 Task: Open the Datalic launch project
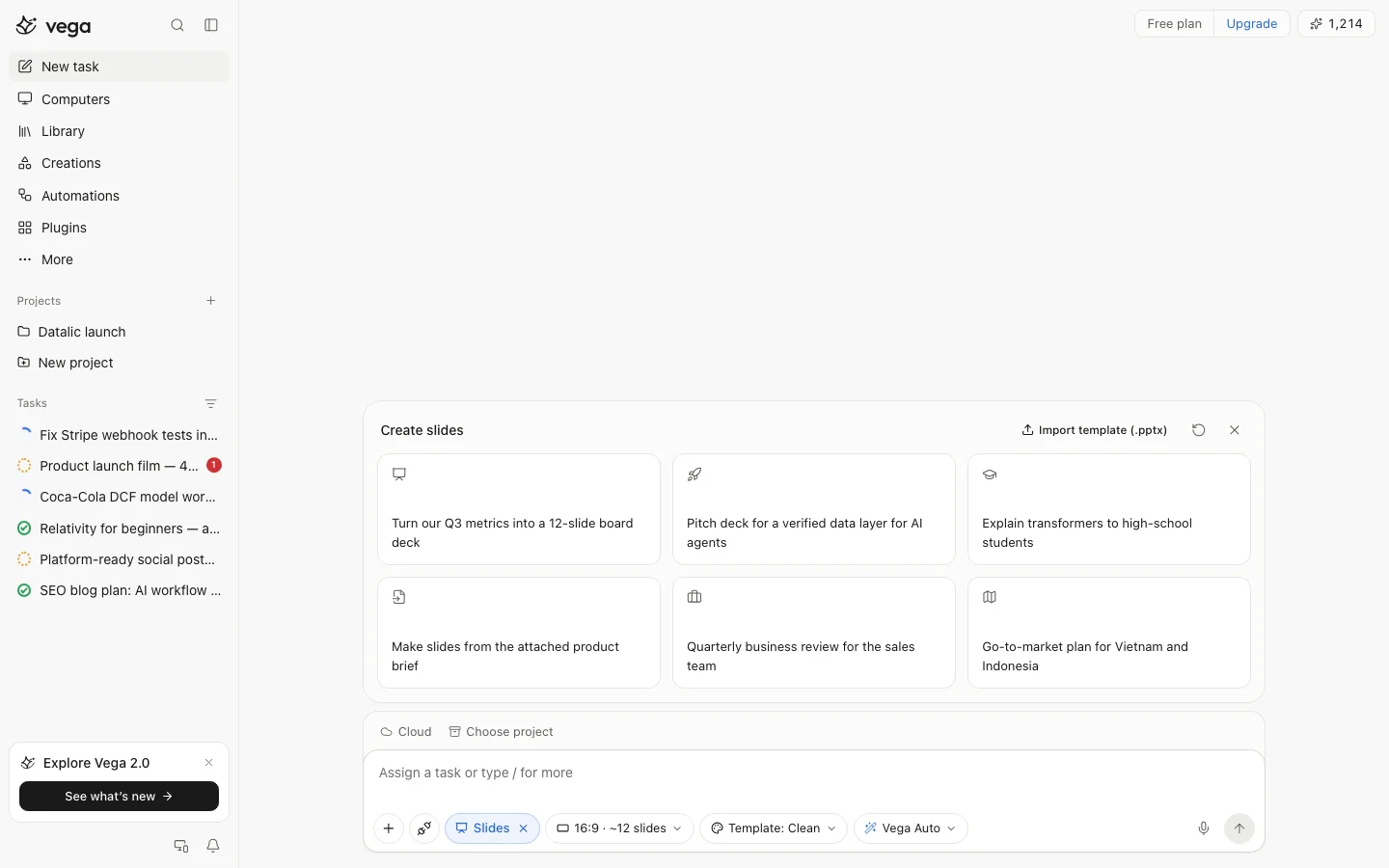click(x=120, y=332)
